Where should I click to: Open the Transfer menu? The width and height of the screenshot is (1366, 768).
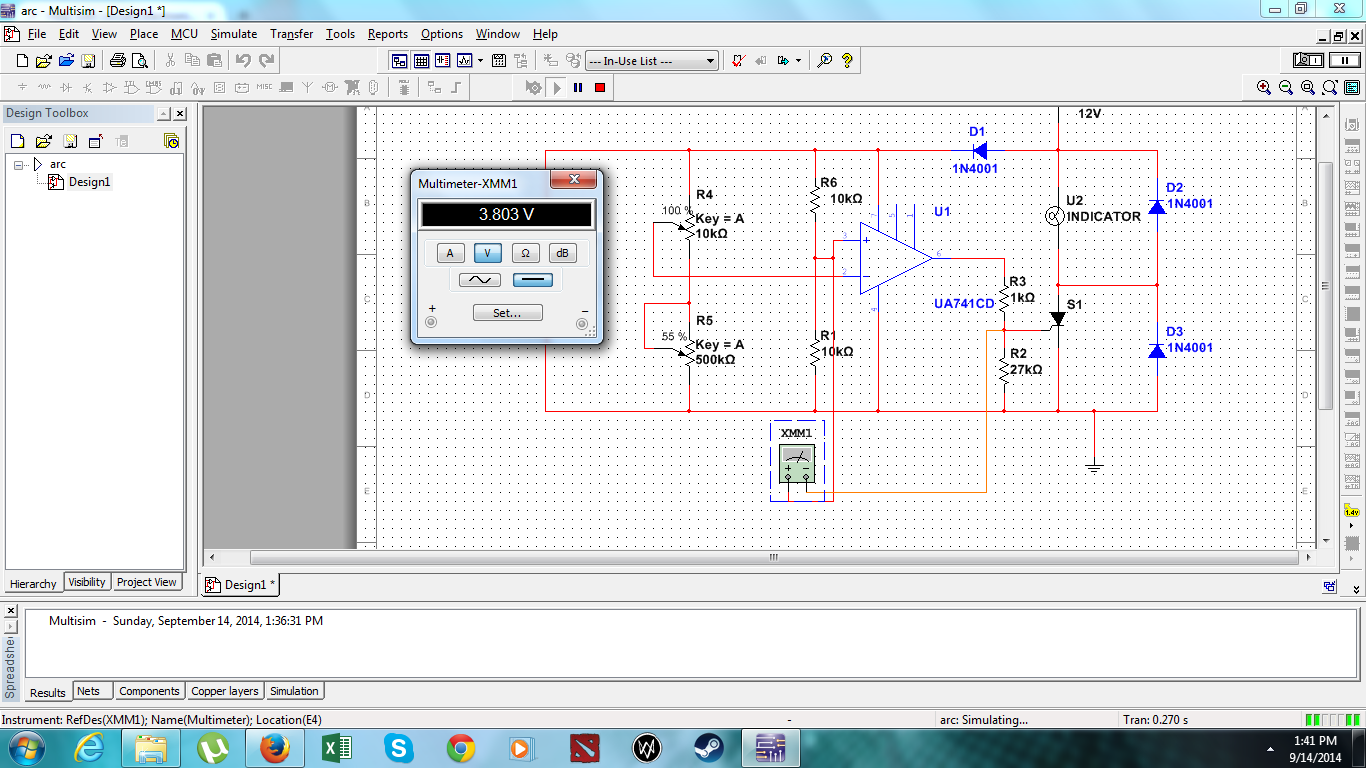[x=292, y=34]
